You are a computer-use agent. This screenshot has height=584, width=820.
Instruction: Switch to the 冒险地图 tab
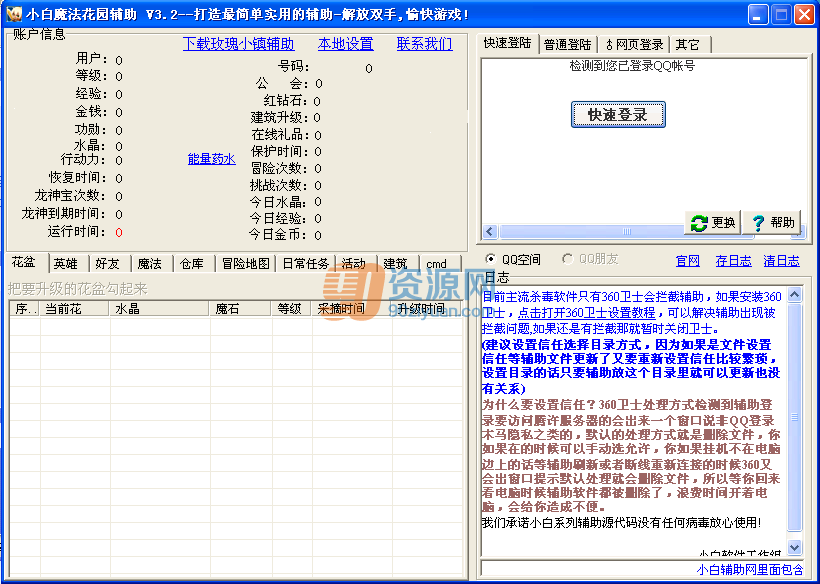[x=246, y=264]
